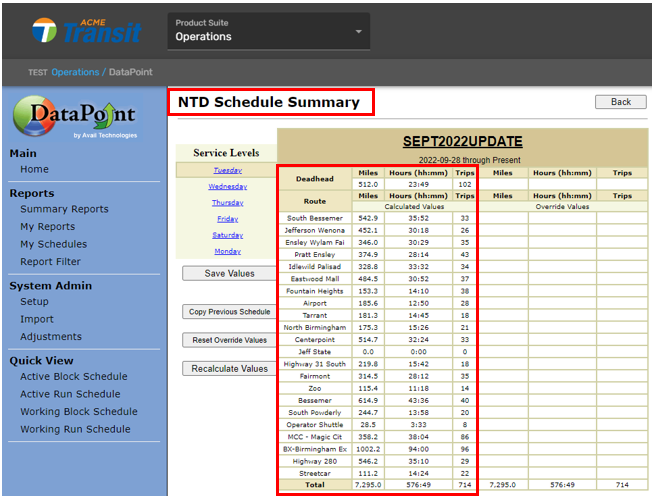
Task: Select Wednesday service level
Action: tap(227, 186)
